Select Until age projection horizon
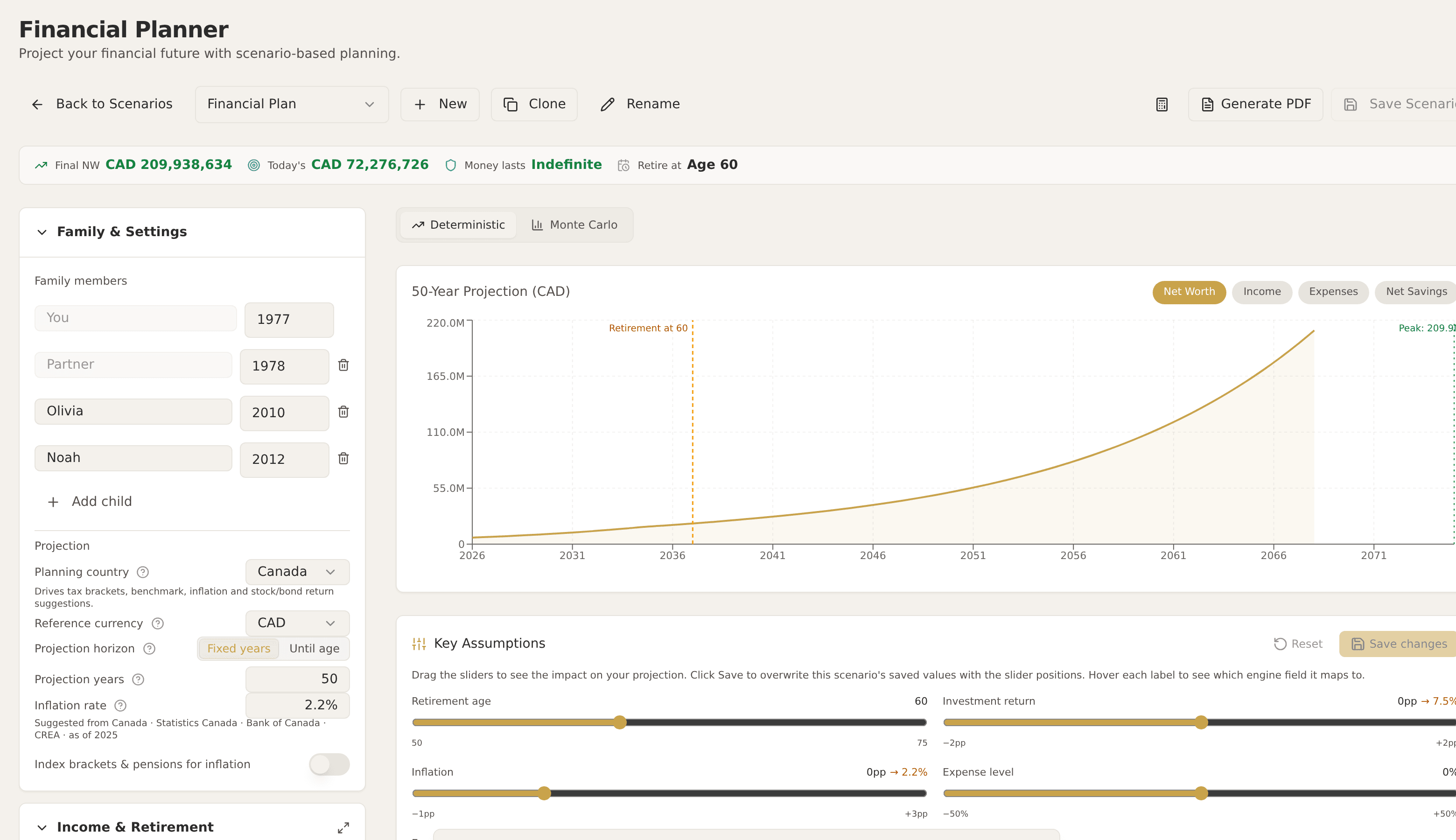Image resolution: width=1456 pixels, height=840 pixels. pyautogui.click(x=315, y=649)
